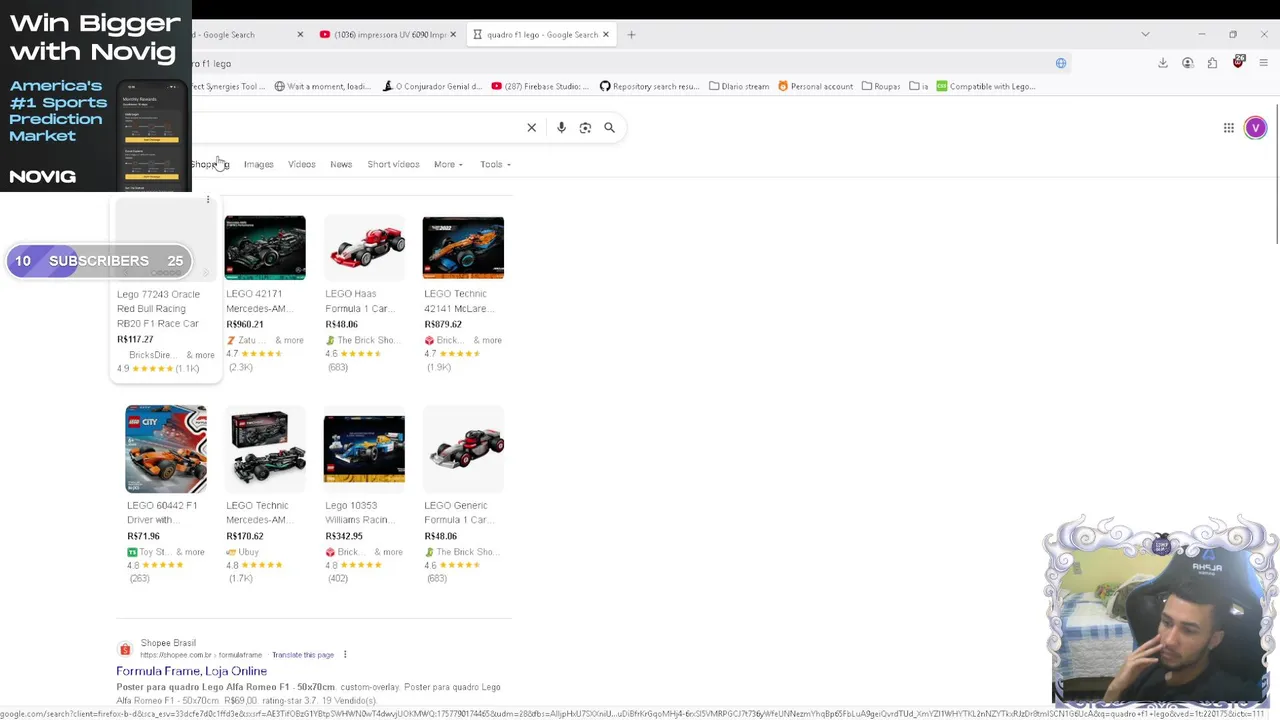Expand '& more' beside Toy St seller
1280x720 pixels.
(189, 552)
